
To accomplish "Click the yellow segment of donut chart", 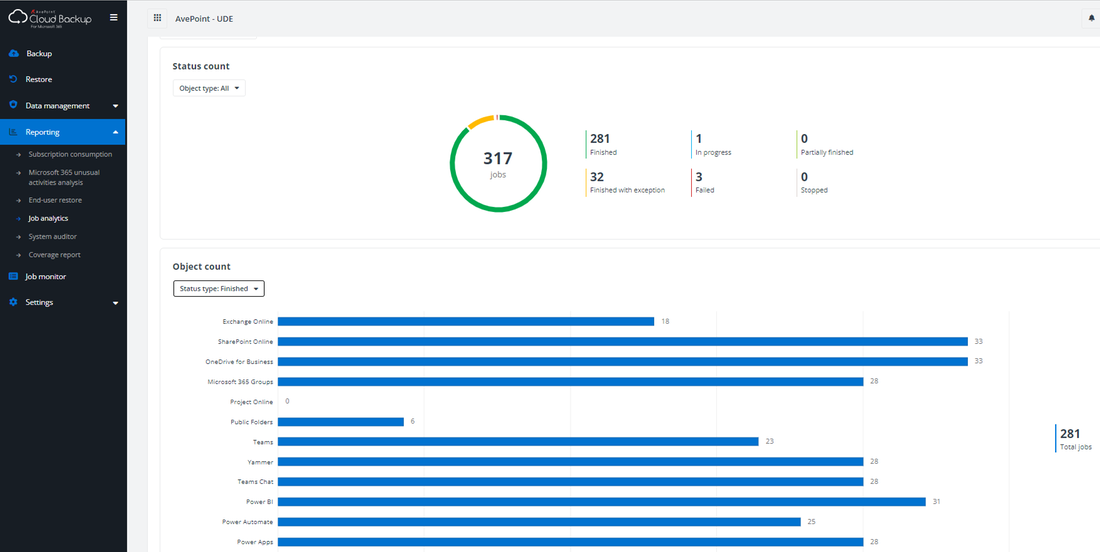I will tap(480, 121).
